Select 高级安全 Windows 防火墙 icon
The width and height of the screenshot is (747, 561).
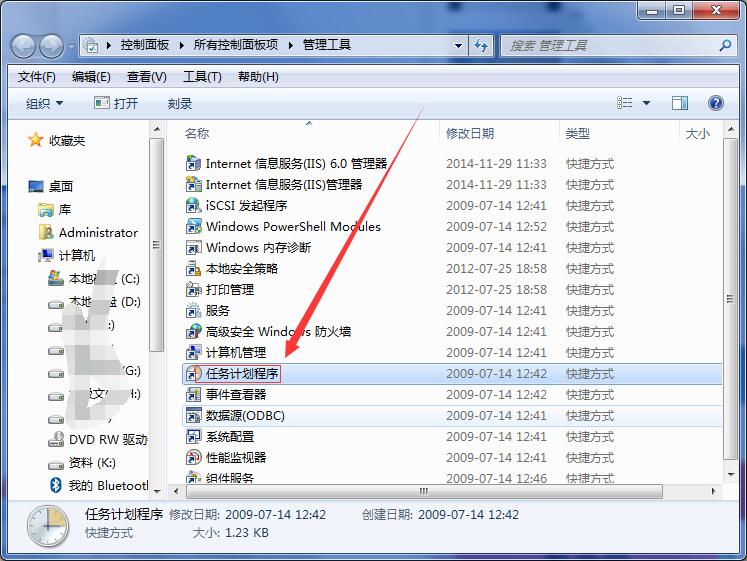(193, 331)
